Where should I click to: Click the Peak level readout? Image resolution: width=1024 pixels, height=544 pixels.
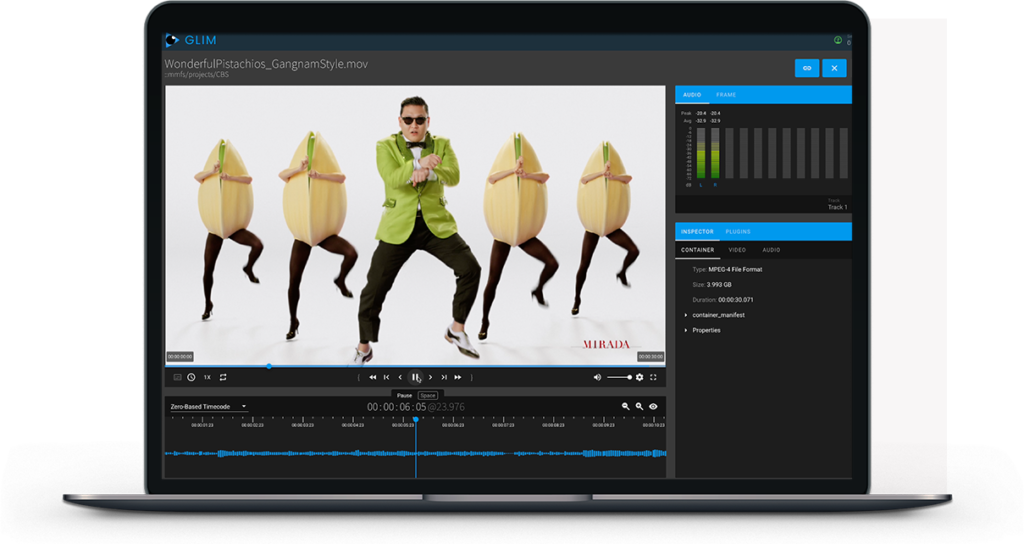click(701, 113)
